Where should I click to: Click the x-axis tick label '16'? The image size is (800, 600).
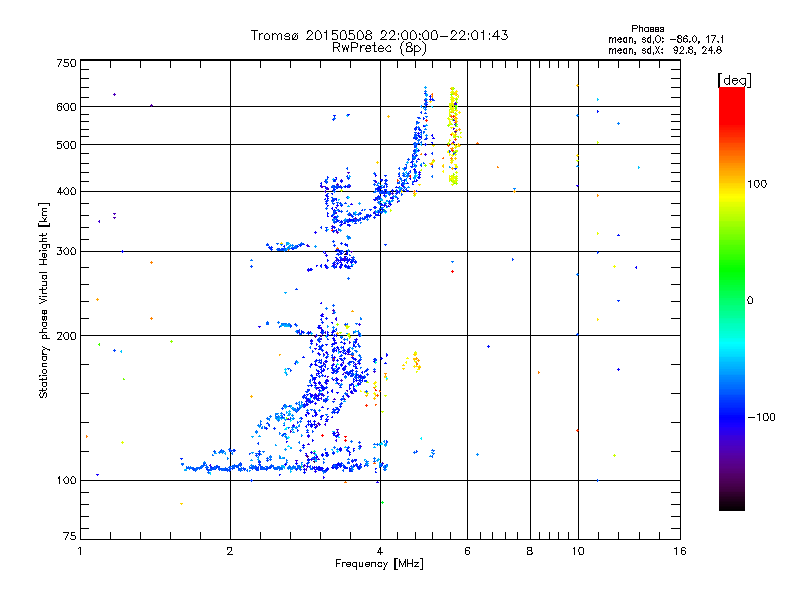click(x=680, y=551)
